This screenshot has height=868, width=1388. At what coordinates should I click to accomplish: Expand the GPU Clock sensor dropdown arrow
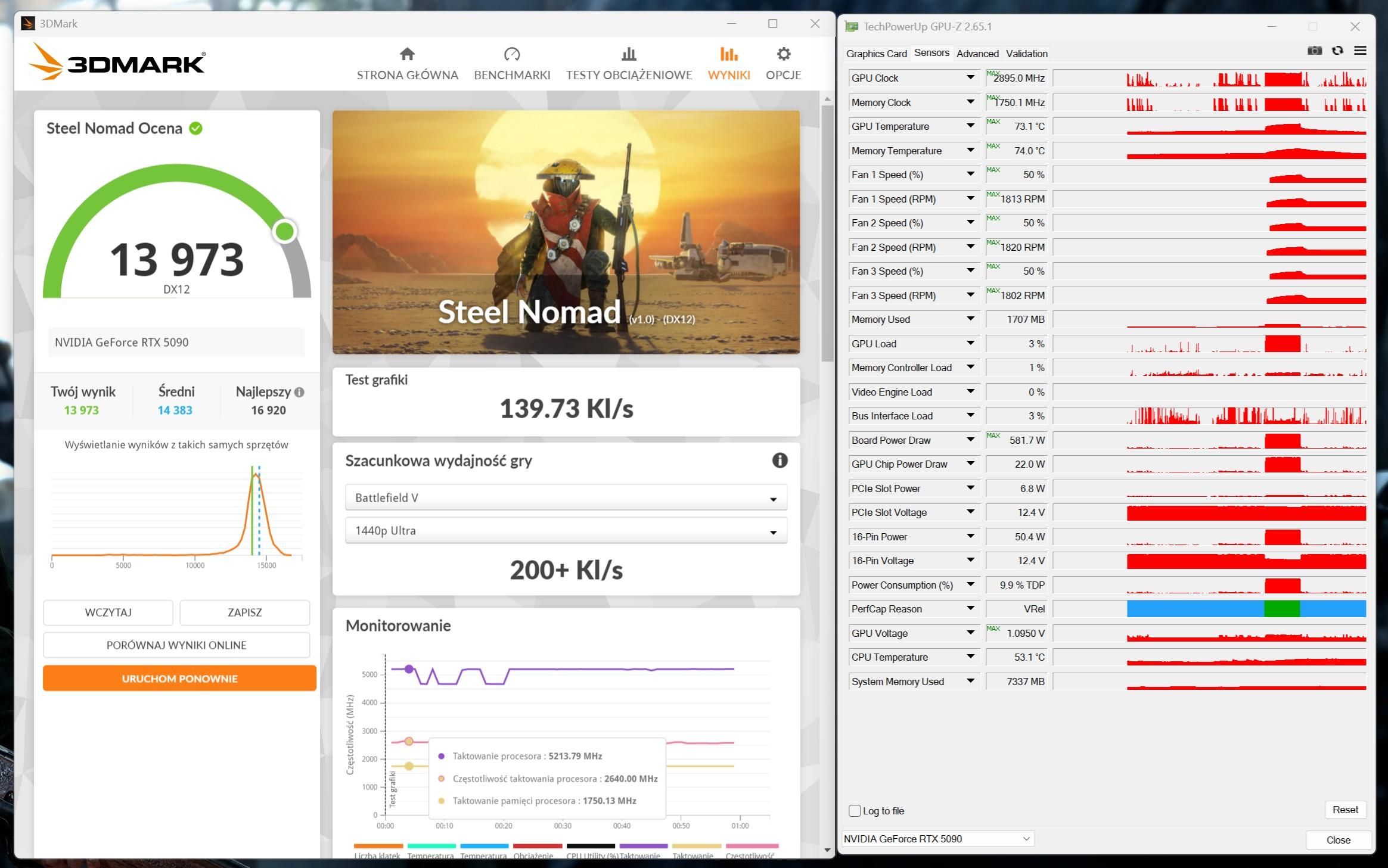click(970, 77)
